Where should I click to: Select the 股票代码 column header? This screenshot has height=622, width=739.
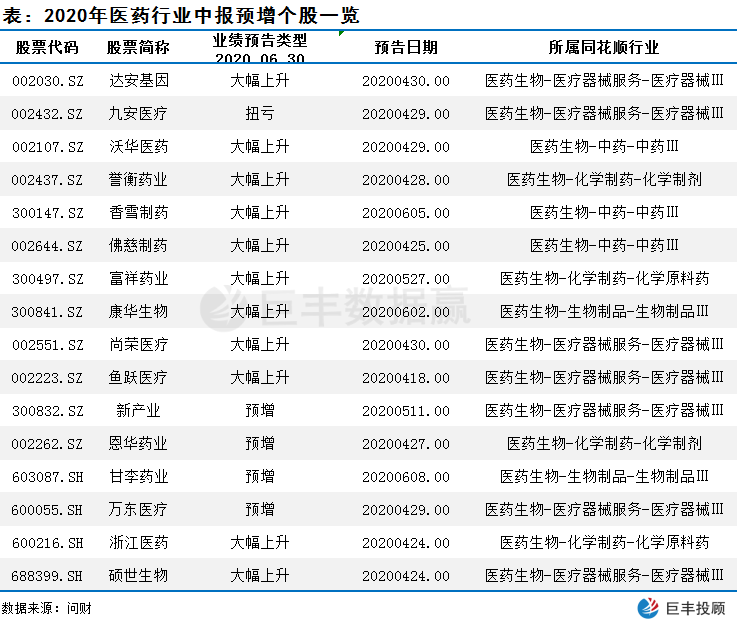pyautogui.click(x=46, y=48)
